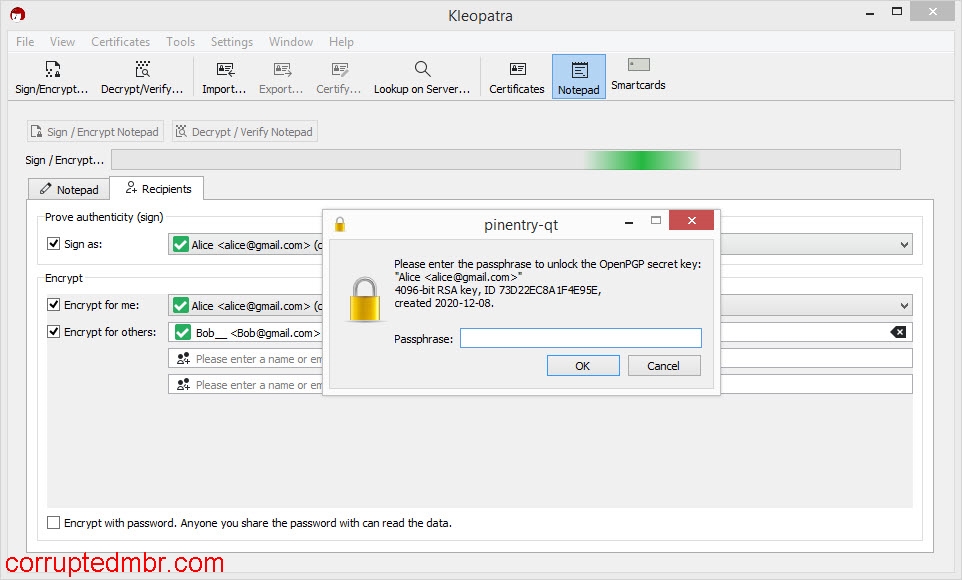Open the Settings menu
The height and width of the screenshot is (580, 962).
point(231,42)
